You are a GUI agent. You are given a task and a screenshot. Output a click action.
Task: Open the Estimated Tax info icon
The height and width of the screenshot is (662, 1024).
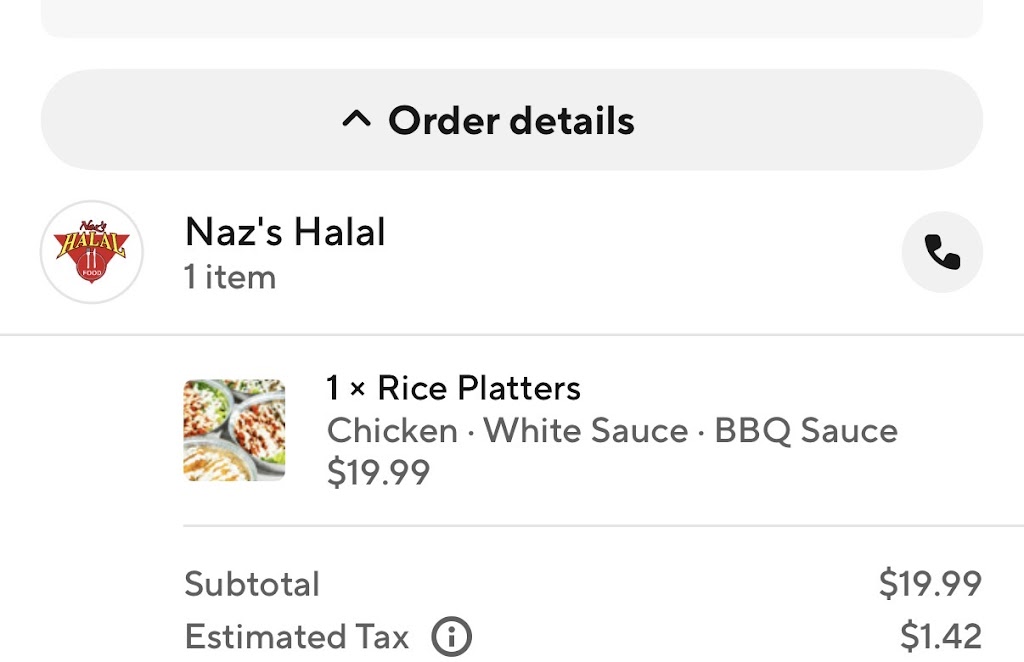(x=451, y=637)
